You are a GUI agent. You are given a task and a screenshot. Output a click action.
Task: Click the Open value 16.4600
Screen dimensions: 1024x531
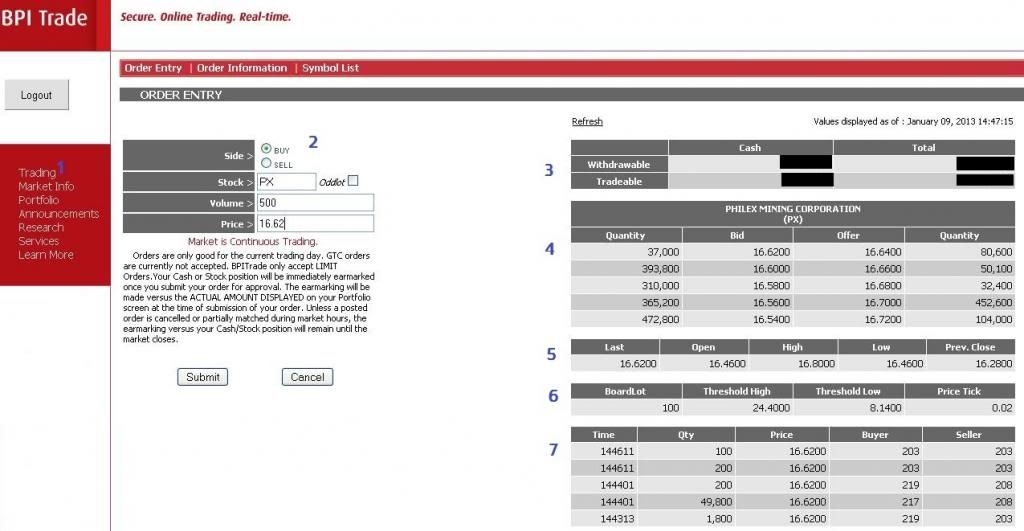point(727,363)
